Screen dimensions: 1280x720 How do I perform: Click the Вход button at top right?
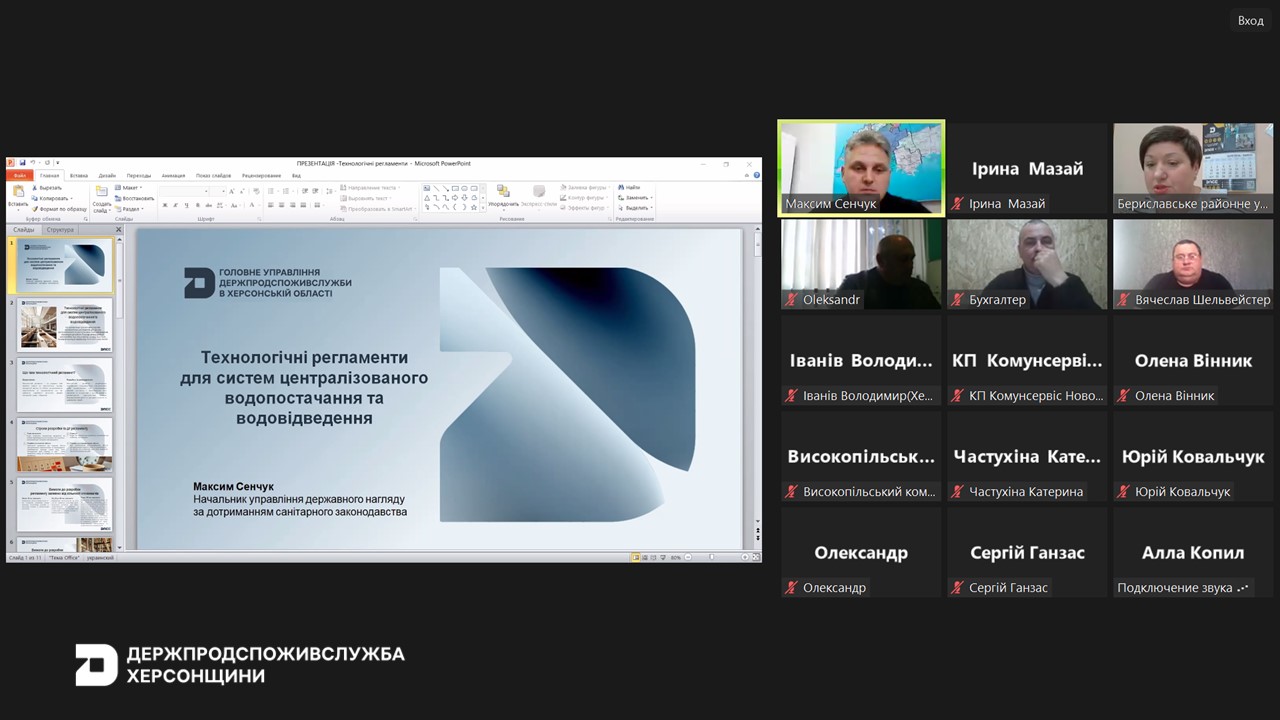tap(1250, 21)
